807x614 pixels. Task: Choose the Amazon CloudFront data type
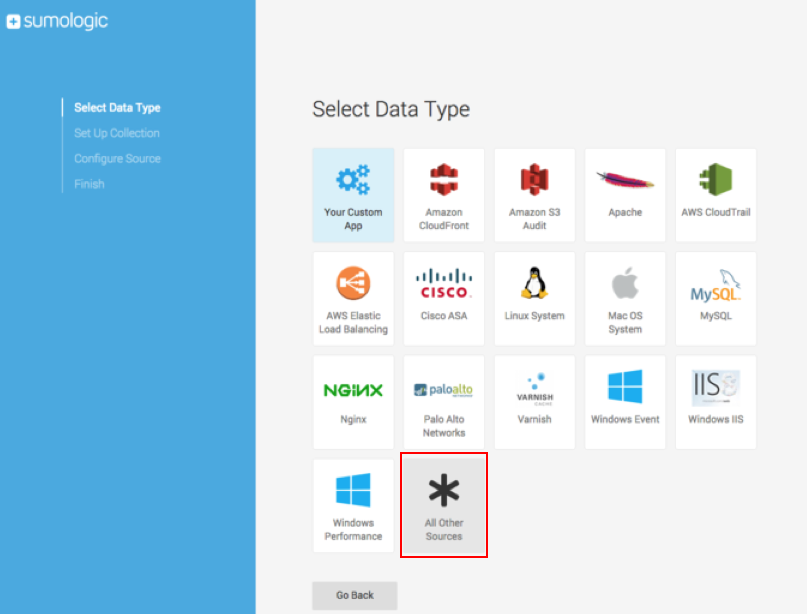point(444,195)
